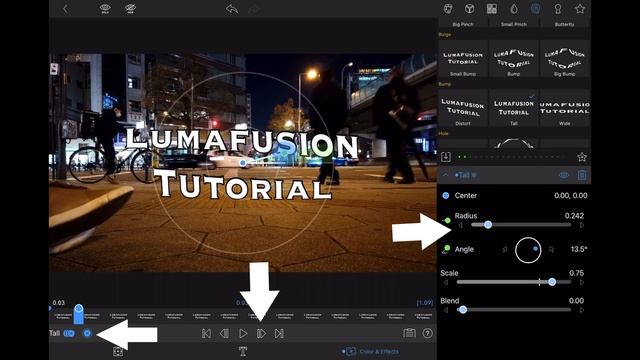640x360 pixels.
Task: Click the blue keyframe playhead on timeline
Action: [x=79, y=313]
